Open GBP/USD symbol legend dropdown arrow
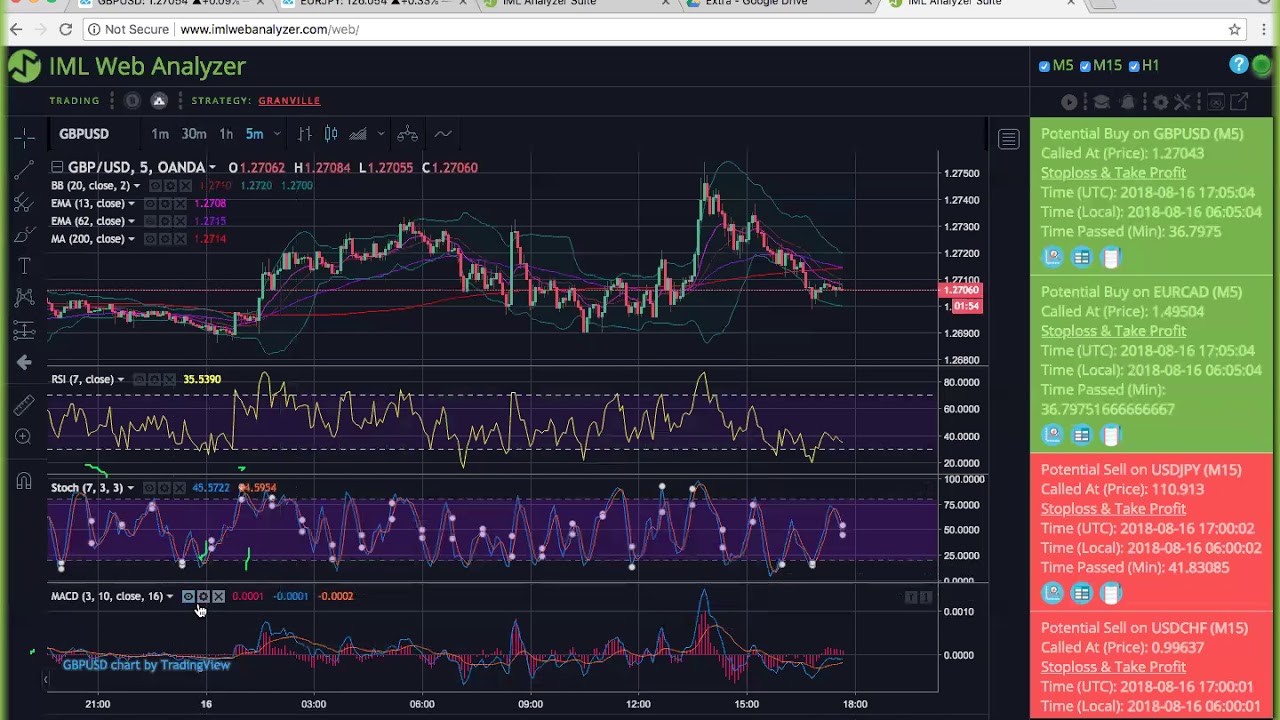1280x720 pixels. [x=212, y=168]
